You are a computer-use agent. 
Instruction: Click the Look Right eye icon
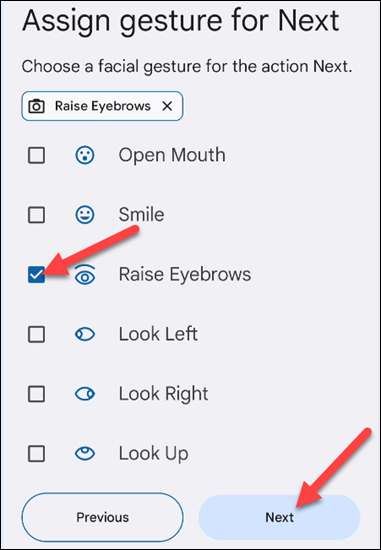85,394
